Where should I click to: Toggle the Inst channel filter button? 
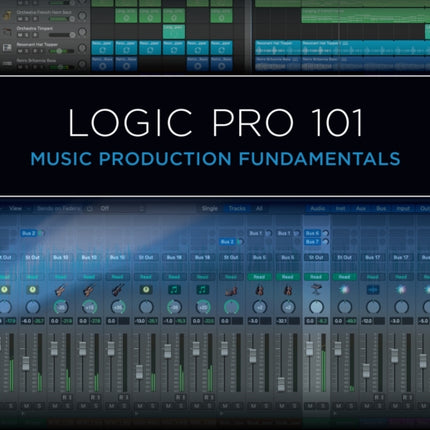[340, 208]
